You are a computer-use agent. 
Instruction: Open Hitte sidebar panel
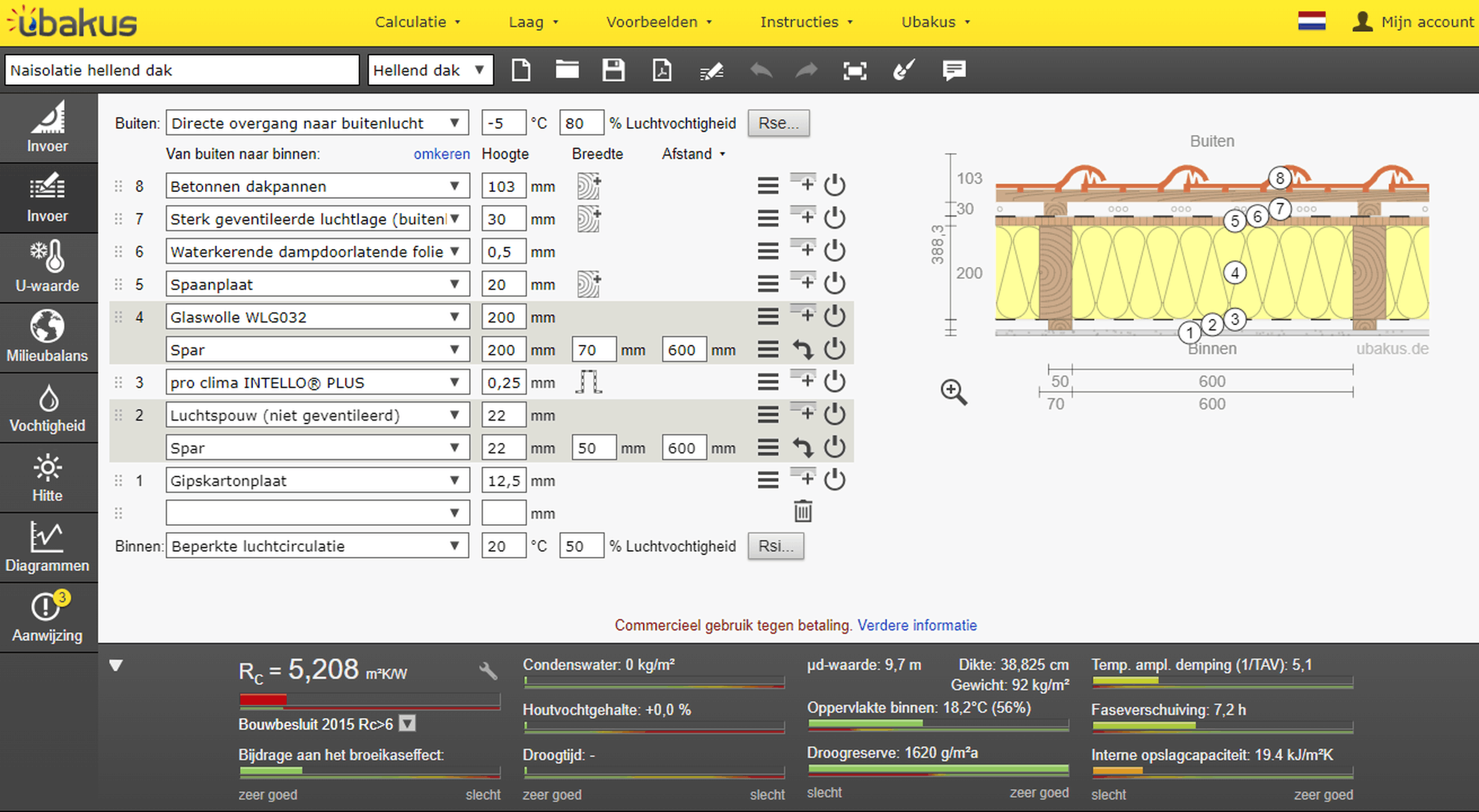pos(48,478)
